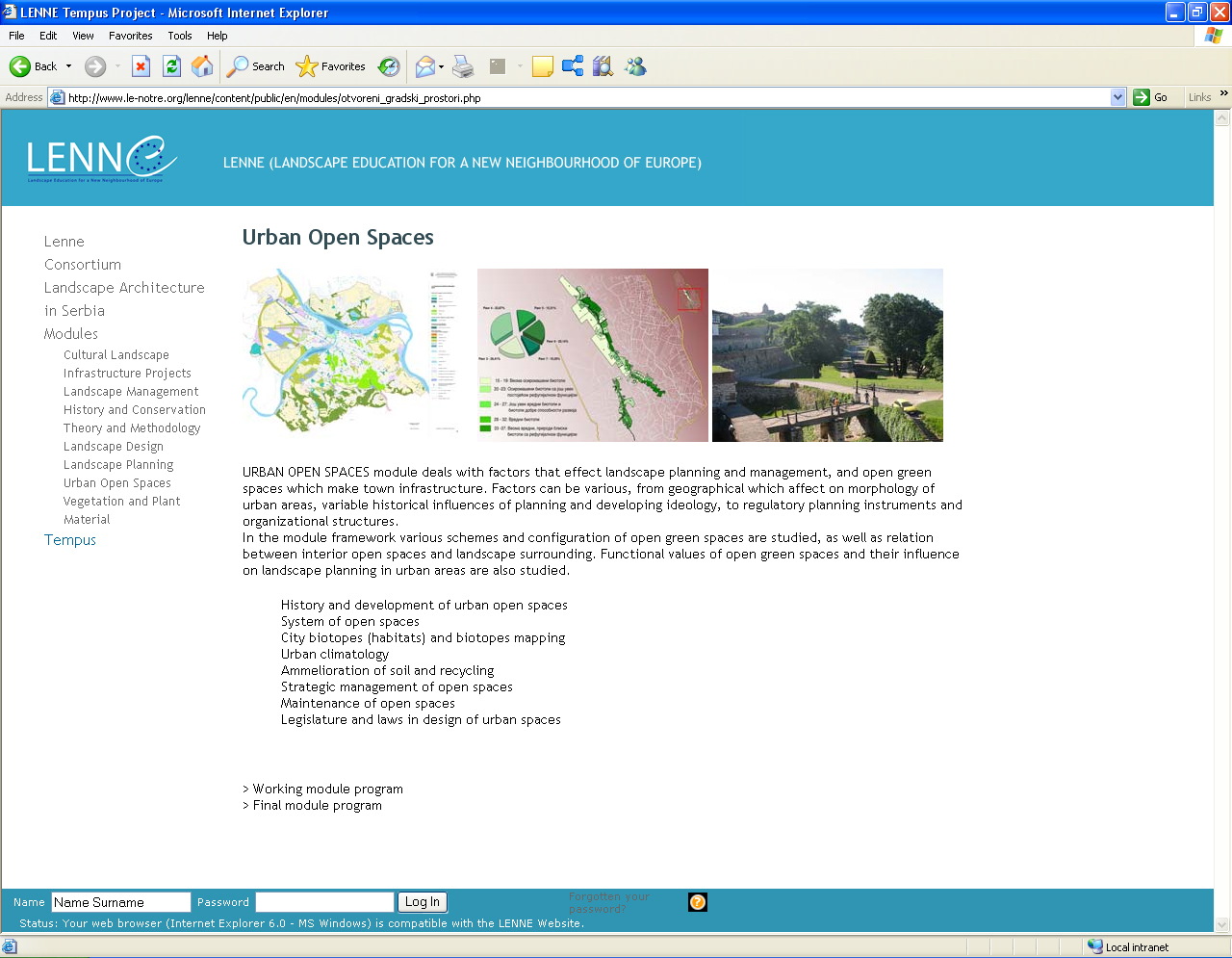Open the Tempus sidebar link
Viewport: 1232px width, 958px height.
coord(70,540)
